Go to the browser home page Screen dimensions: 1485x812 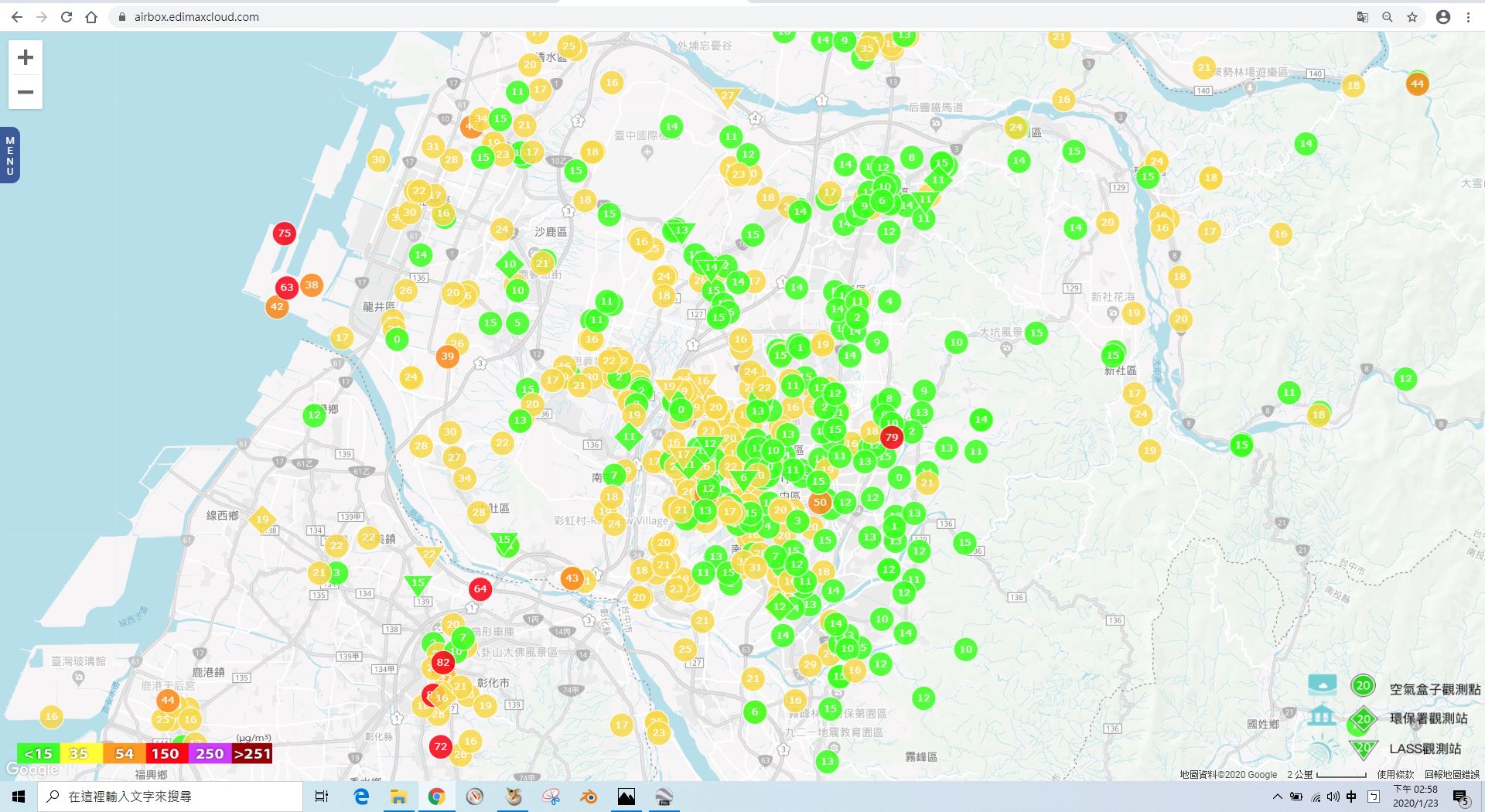pyautogui.click(x=91, y=17)
